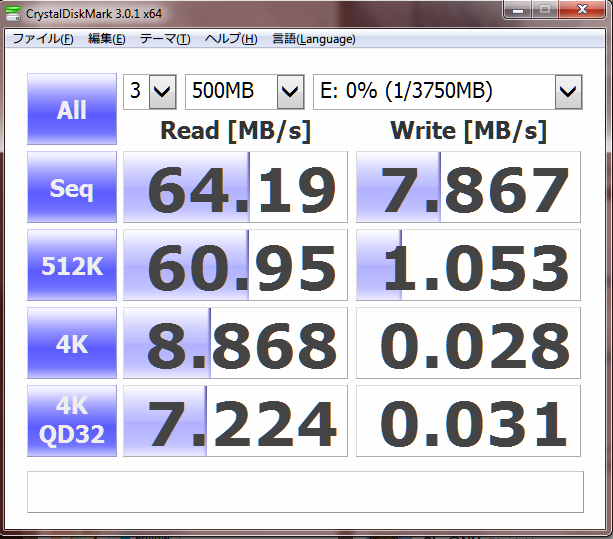The height and width of the screenshot is (539, 613).
Task: Click the empty comment text field
Action: coord(304,492)
